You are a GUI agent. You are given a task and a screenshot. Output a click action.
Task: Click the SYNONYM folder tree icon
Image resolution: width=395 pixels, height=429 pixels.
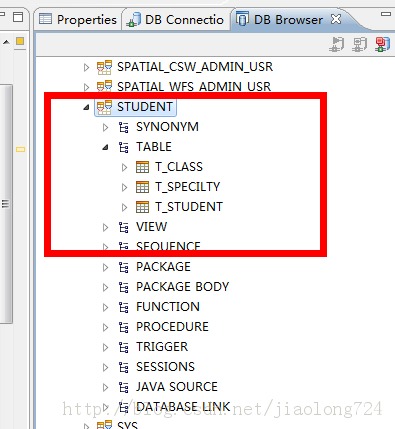[x=124, y=127]
